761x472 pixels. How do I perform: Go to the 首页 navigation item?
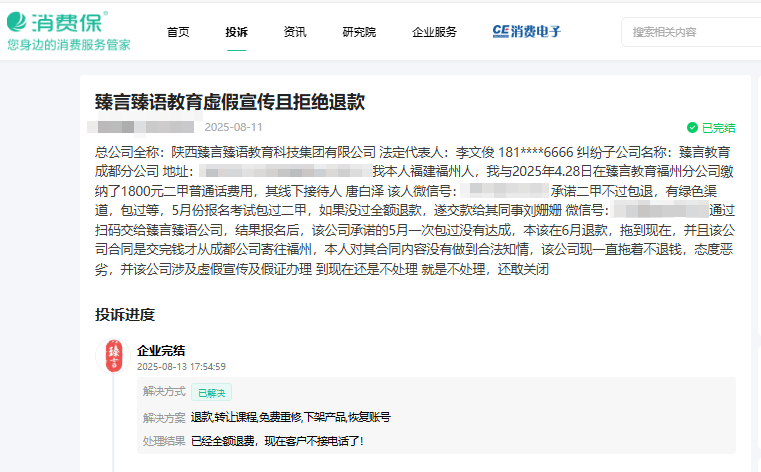point(178,32)
